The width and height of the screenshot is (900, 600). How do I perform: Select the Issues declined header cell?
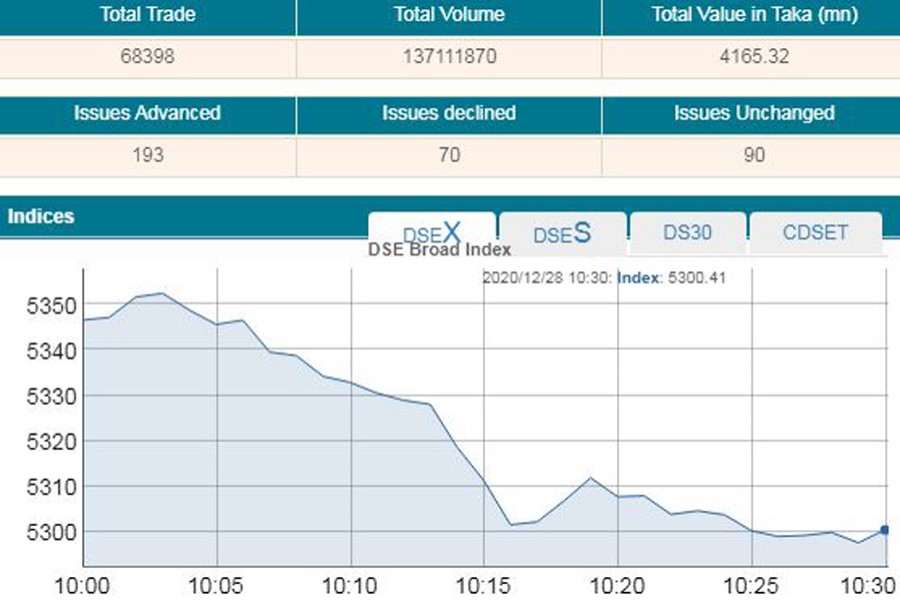pyautogui.click(x=449, y=113)
